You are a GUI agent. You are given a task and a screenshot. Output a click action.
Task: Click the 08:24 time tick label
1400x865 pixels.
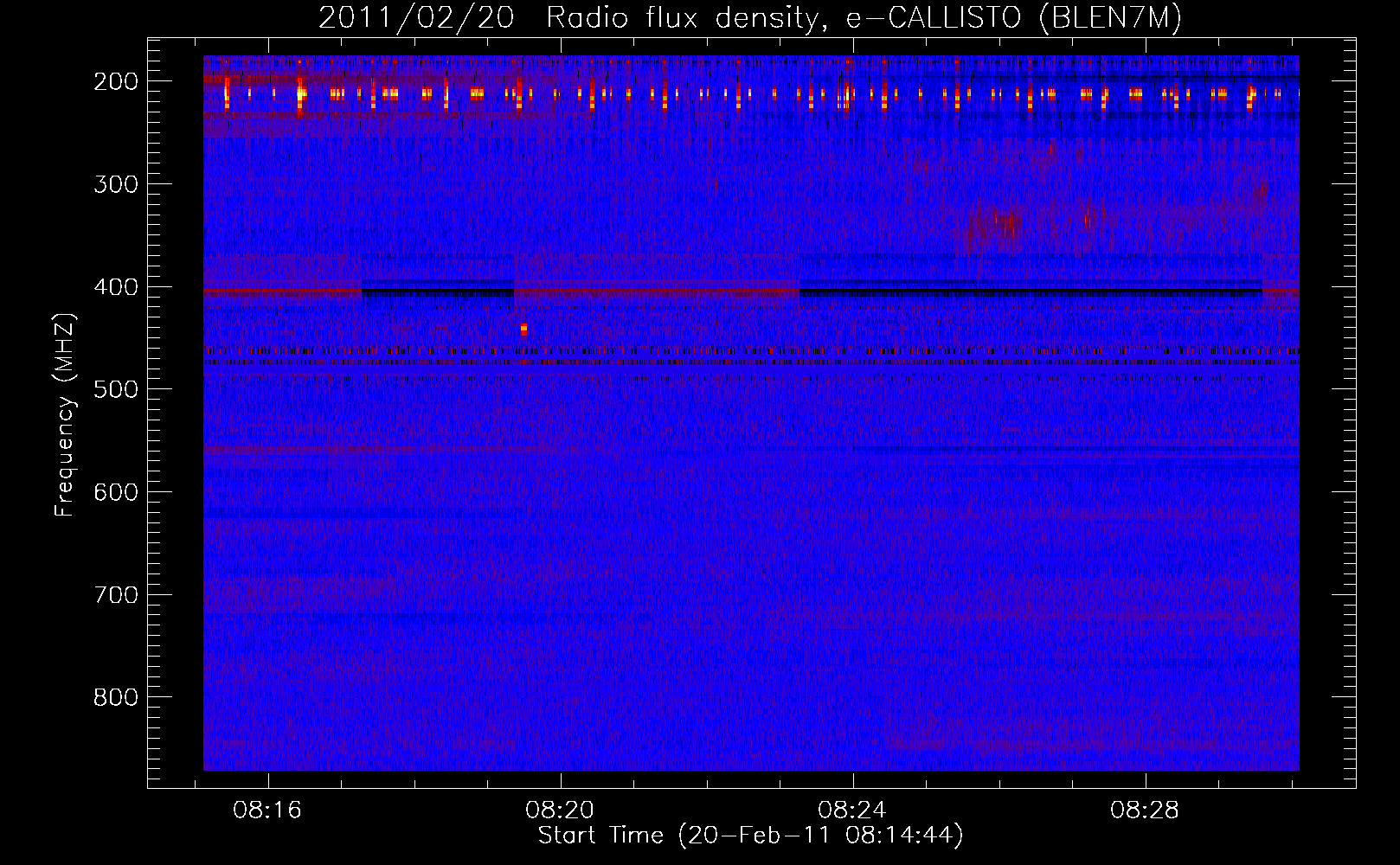tap(852, 811)
